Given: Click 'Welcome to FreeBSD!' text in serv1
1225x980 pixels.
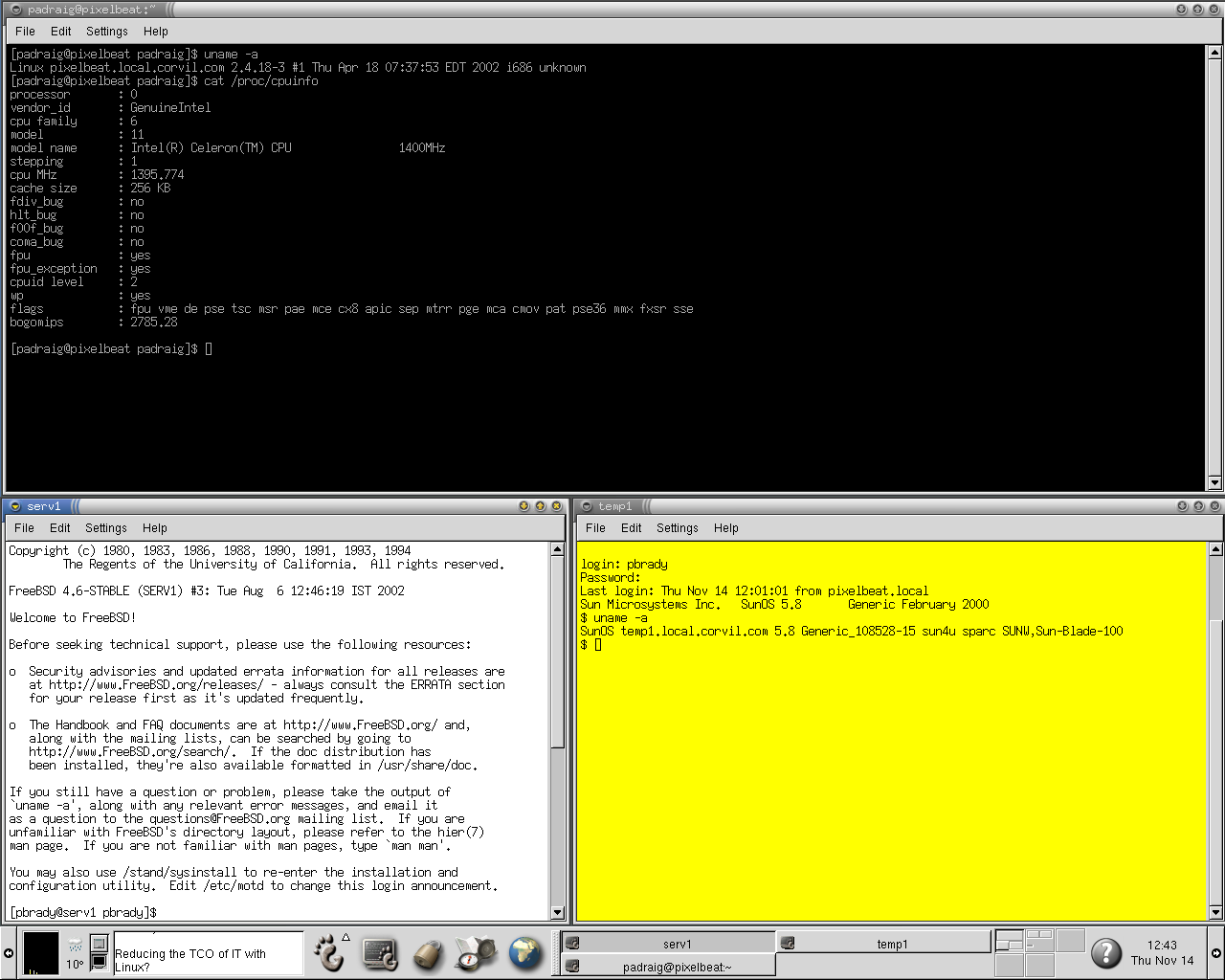Looking at the screenshot, I should [73, 617].
